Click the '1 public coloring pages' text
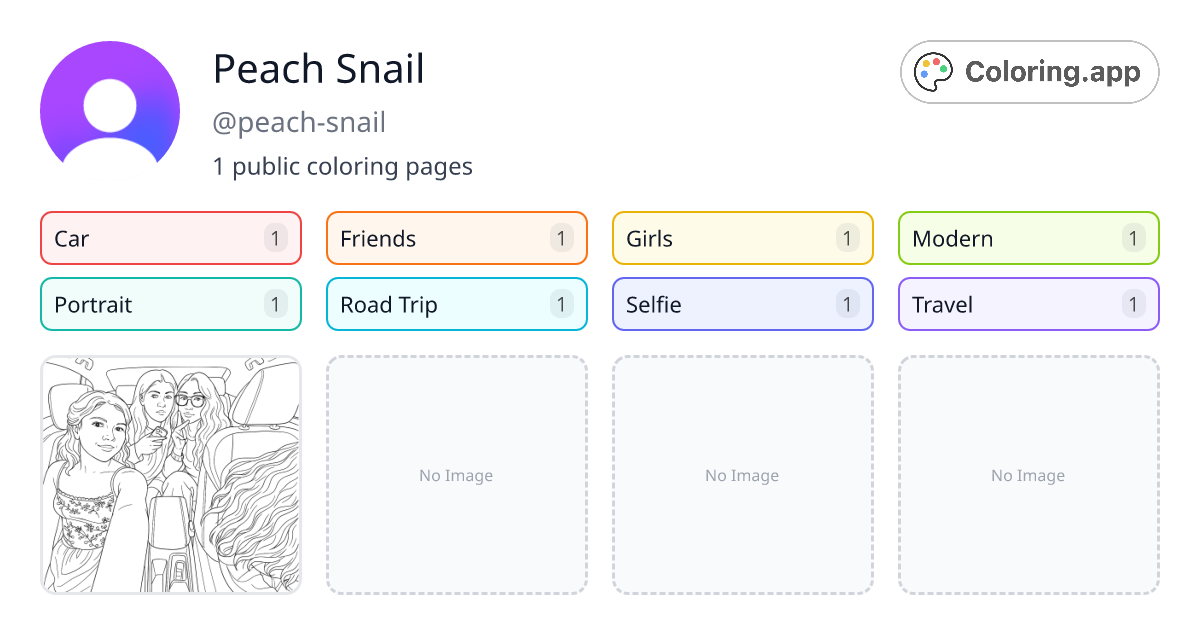The width and height of the screenshot is (1200, 630). 343,166
